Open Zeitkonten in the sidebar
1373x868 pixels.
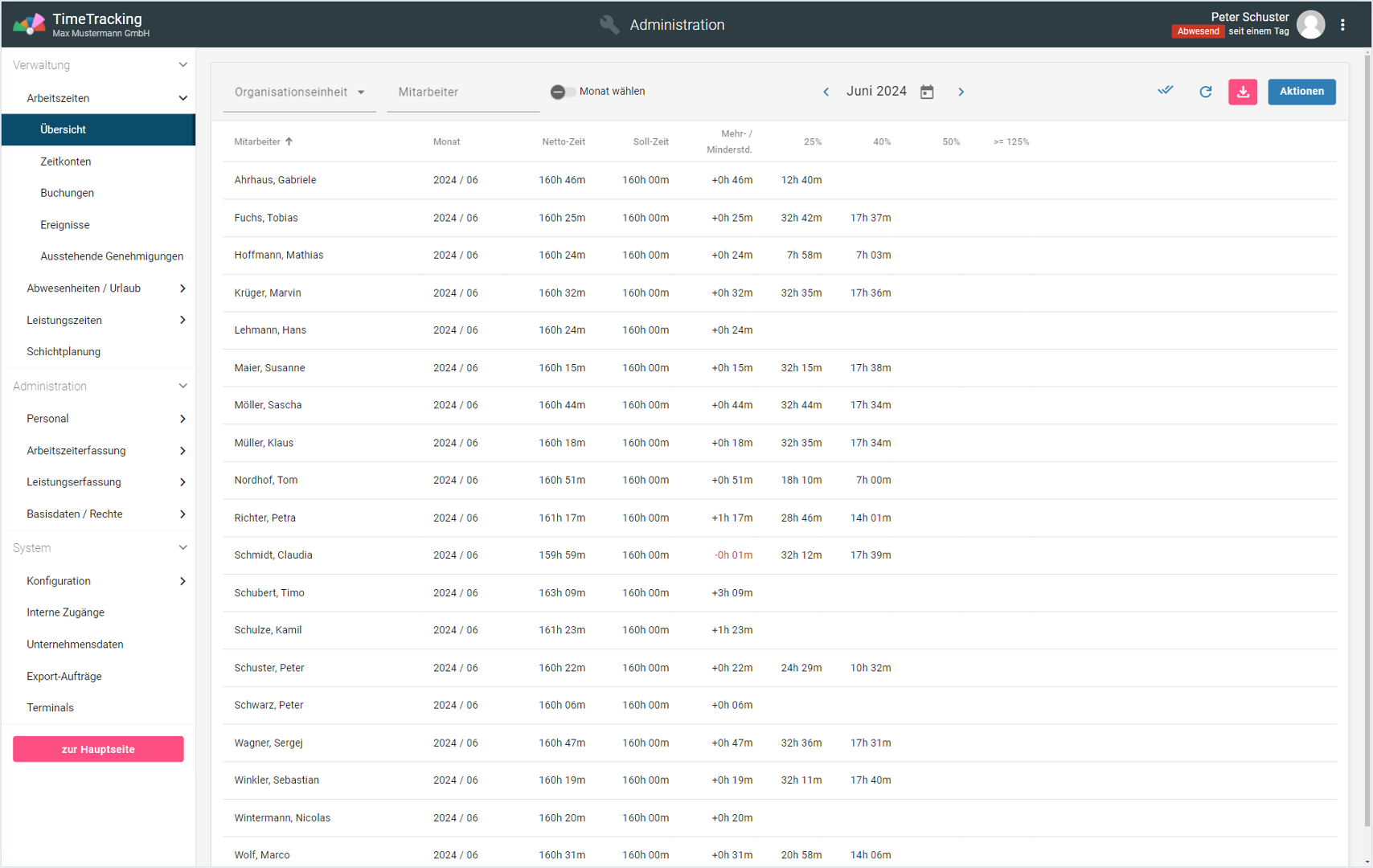click(66, 162)
